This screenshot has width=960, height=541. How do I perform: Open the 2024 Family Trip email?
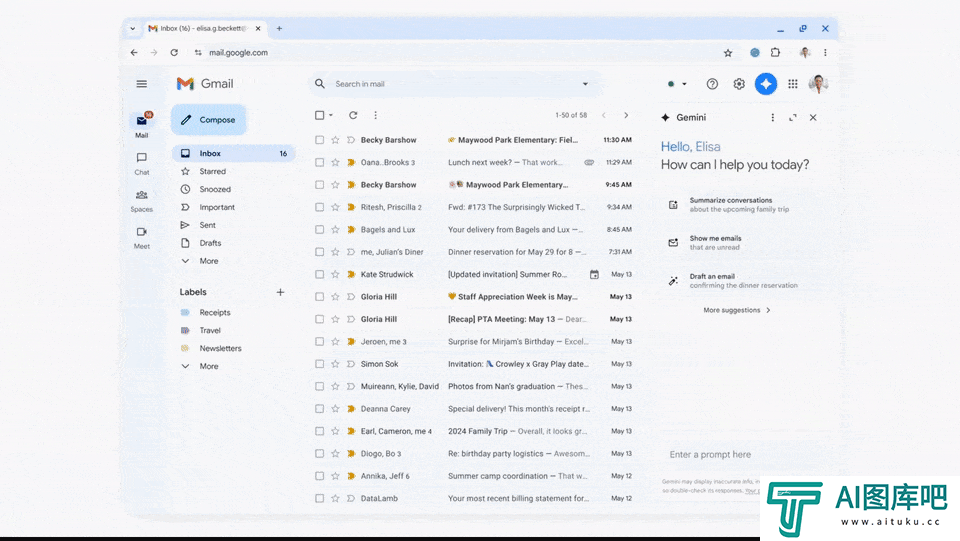tap(474, 431)
